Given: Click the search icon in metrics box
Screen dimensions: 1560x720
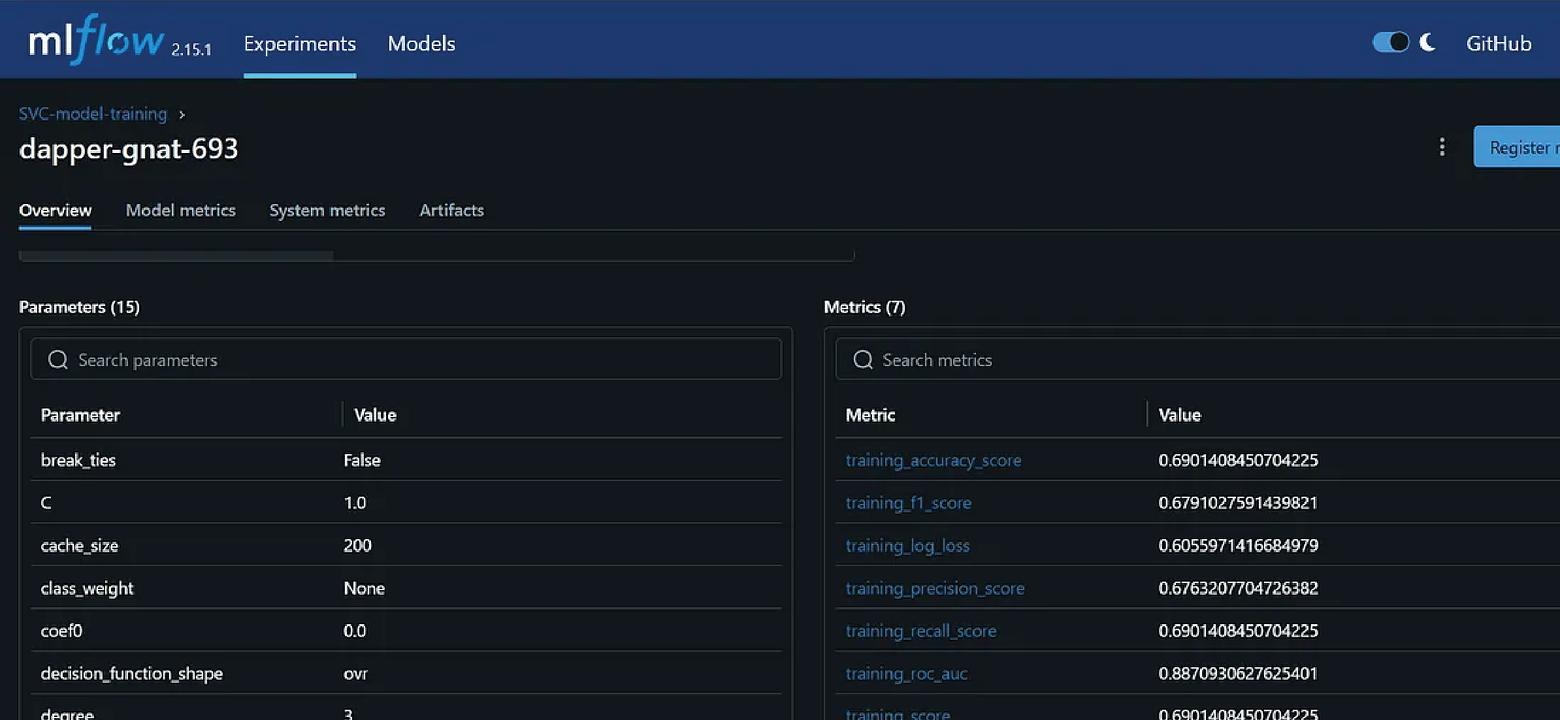Looking at the screenshot, I should [863, 360].
